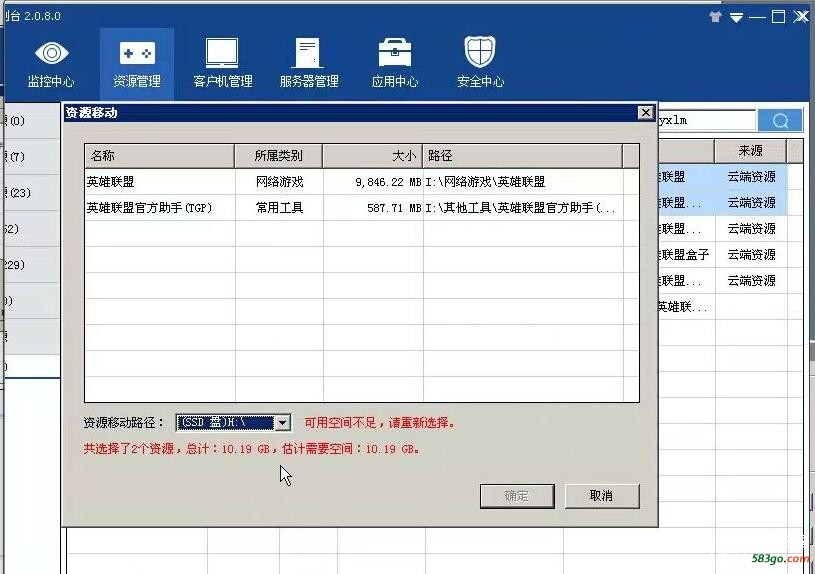This screenshot has width=815, height=574.
Task: Select sidebar category ending 29)
Action: coord(31,265)
